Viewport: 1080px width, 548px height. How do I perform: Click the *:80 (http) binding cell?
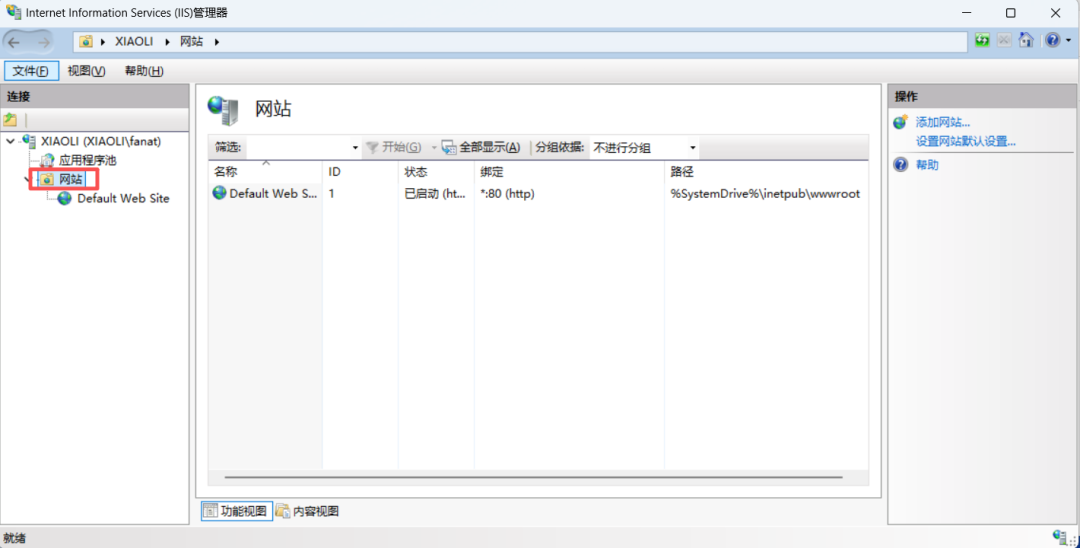(x=507, y=193)
